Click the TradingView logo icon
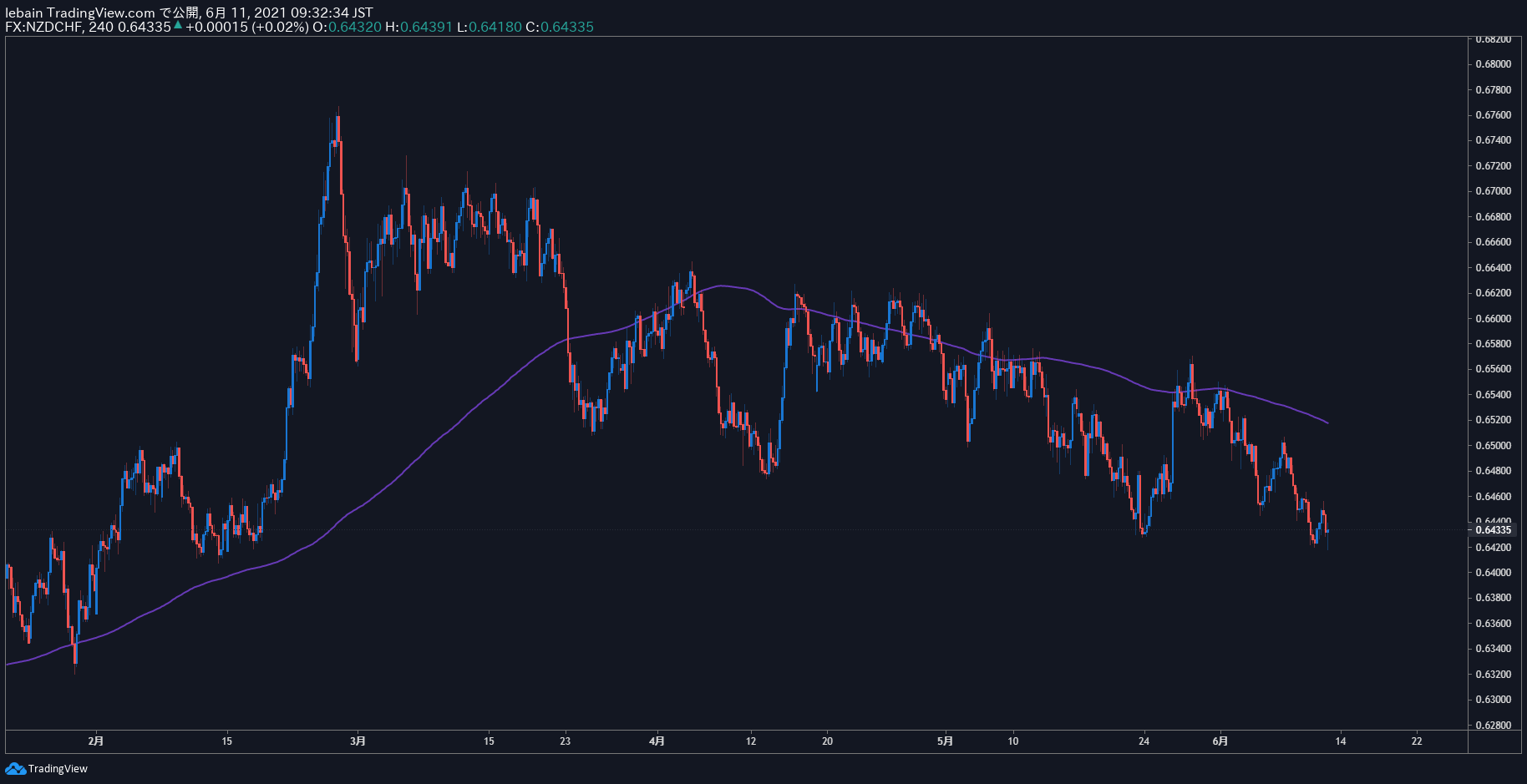Image resolution: width=1527 pixels, height=784 pixels. (15, 768)
